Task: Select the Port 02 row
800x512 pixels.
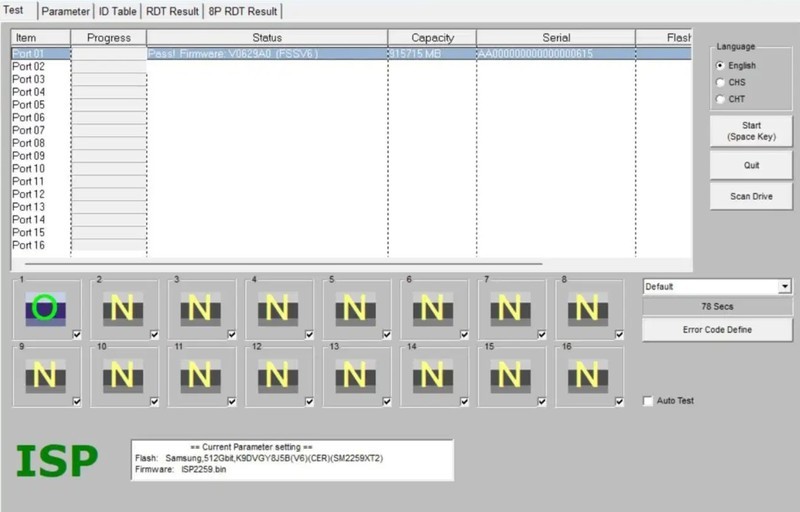Action: pos(352,66)
